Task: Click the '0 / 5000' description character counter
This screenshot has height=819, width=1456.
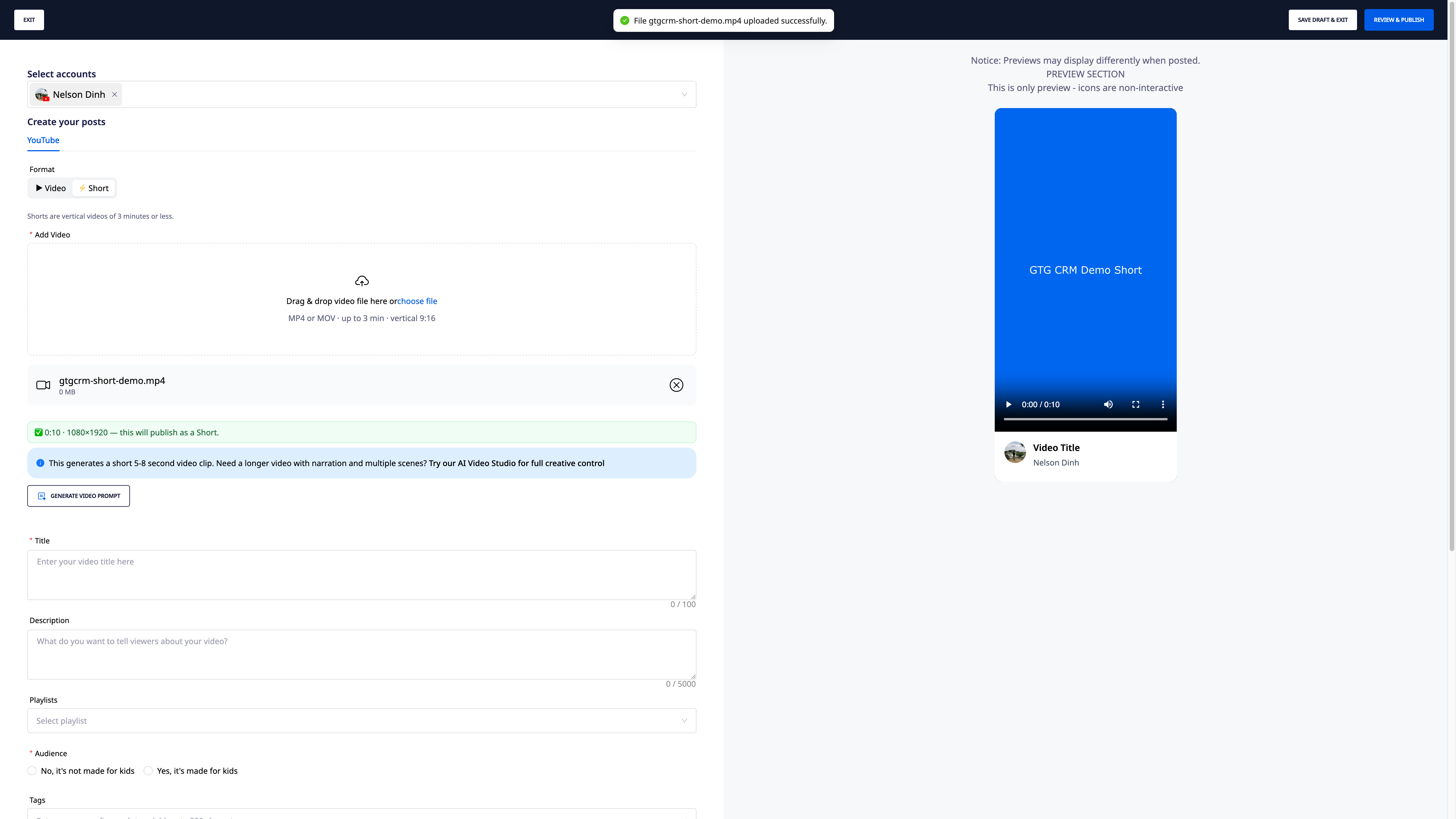Action: [x=681, y=684]
